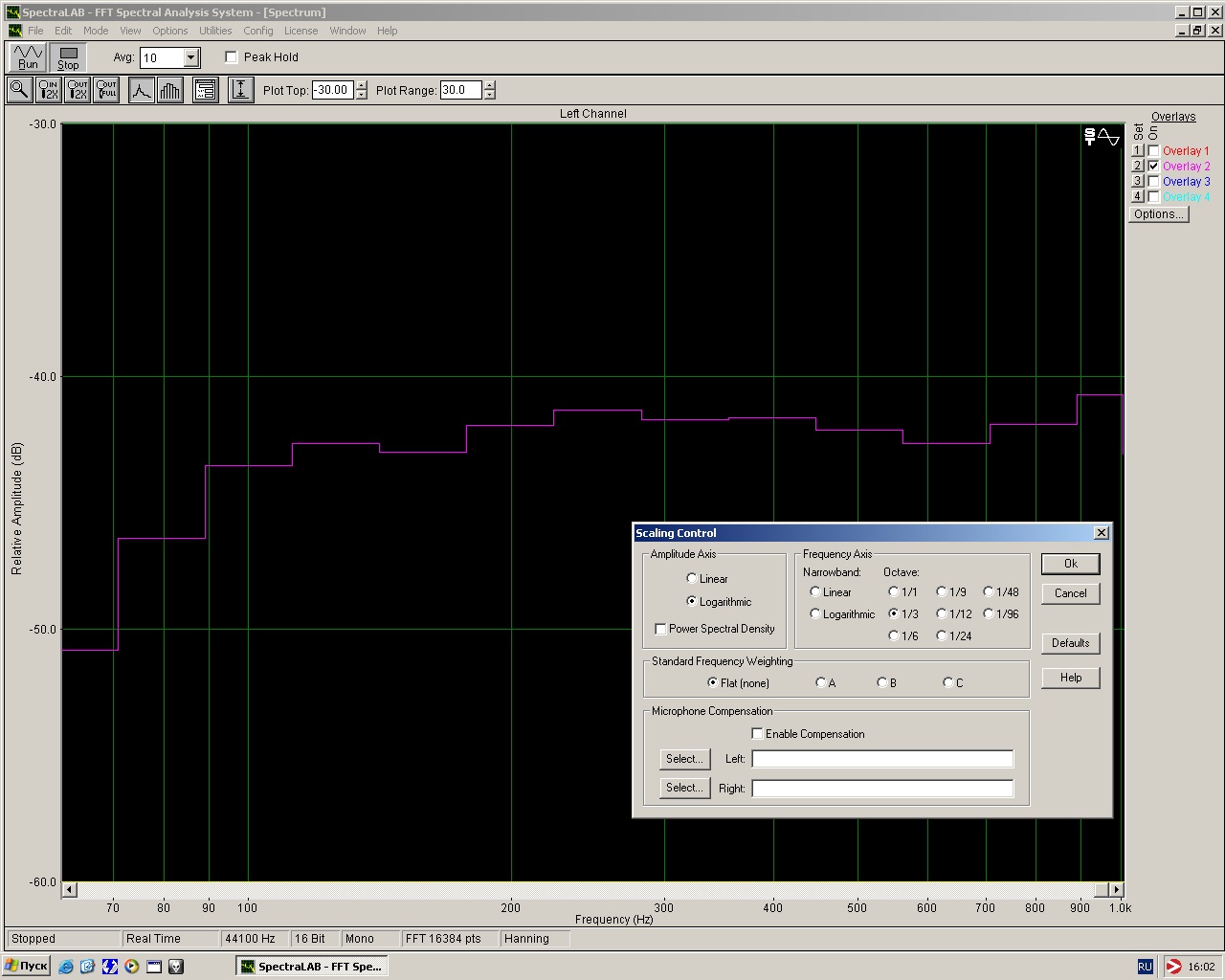Increase Plot Top with up arrow
The width and height of the screenshot is (1225, 980).
361,85
